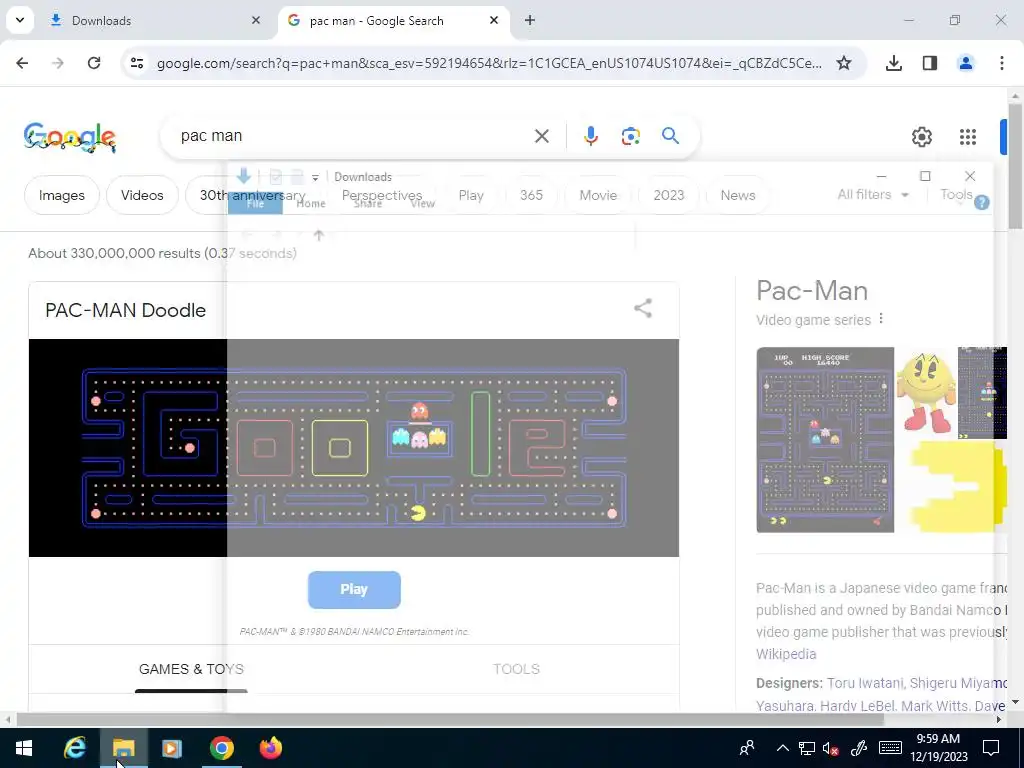Go forward with Chrome's forward arrow
The height and width of the screenshot is (768, 1024).
58,63
